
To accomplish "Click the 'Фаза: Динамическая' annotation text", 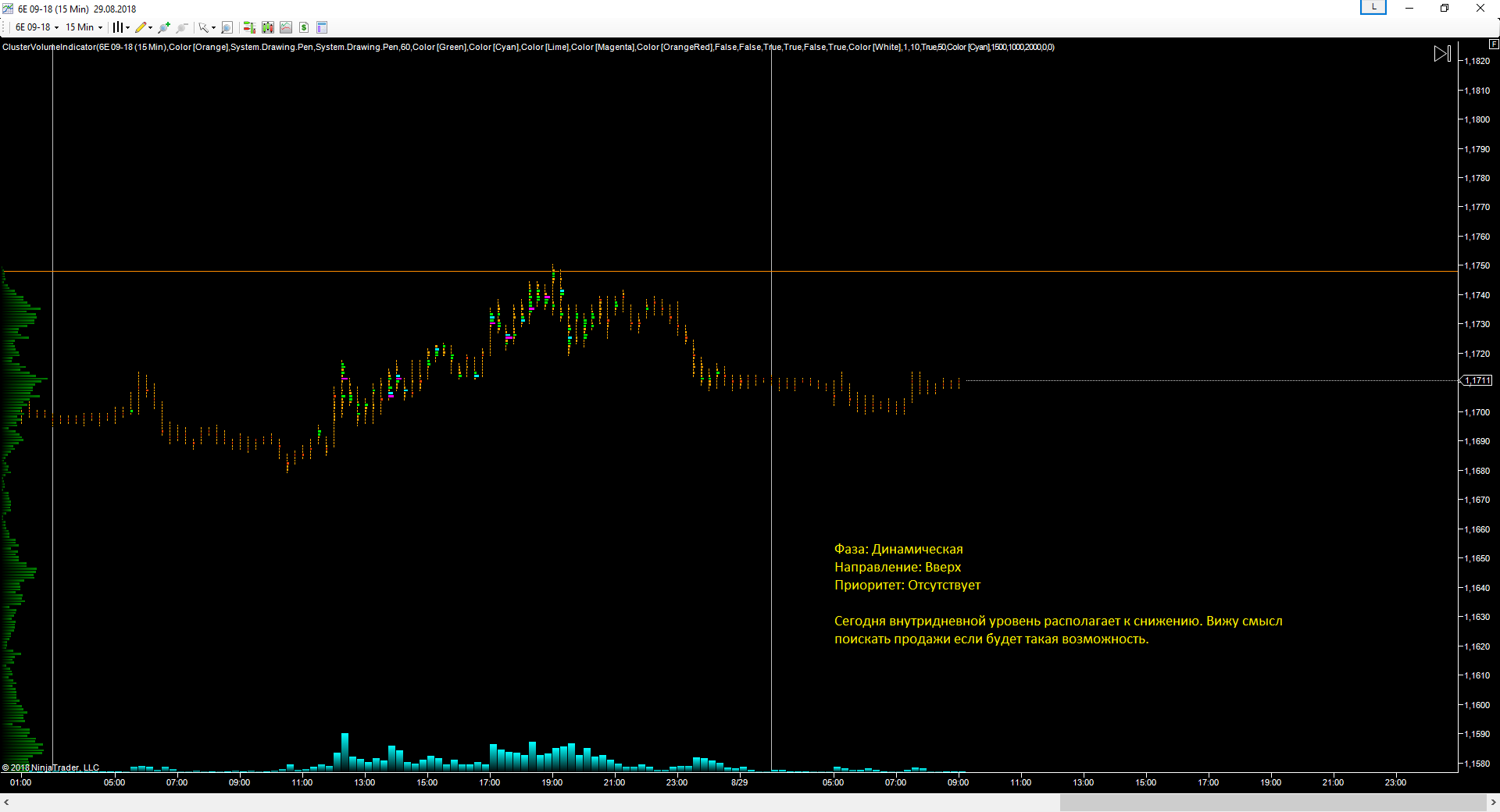I will coord(898,549).
